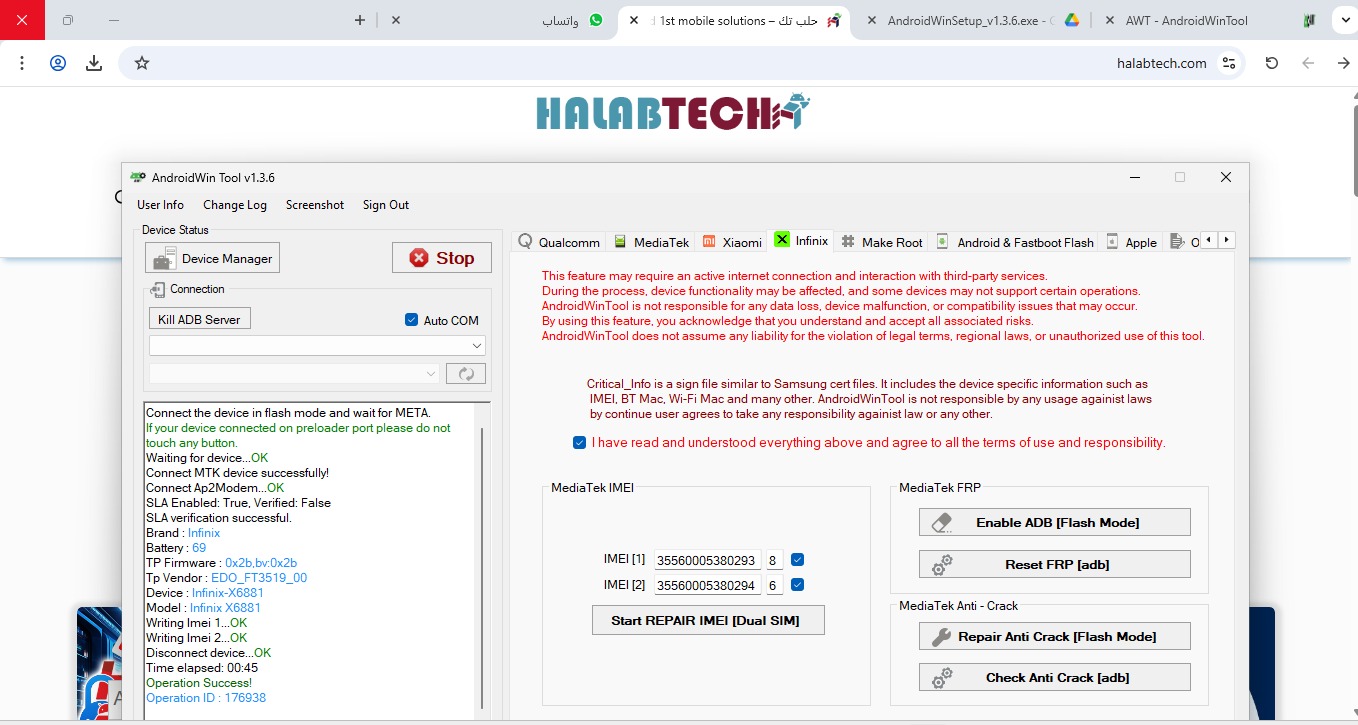Close the AndroidWinSetup browser tab
Screen dimensions: 1358x725
[871, 20]
